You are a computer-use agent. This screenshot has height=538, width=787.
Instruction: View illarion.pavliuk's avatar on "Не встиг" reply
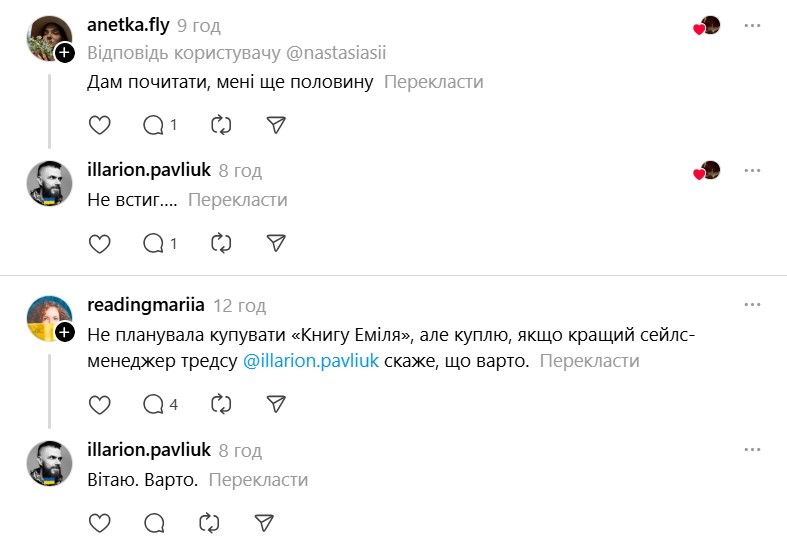pos(49,183)
